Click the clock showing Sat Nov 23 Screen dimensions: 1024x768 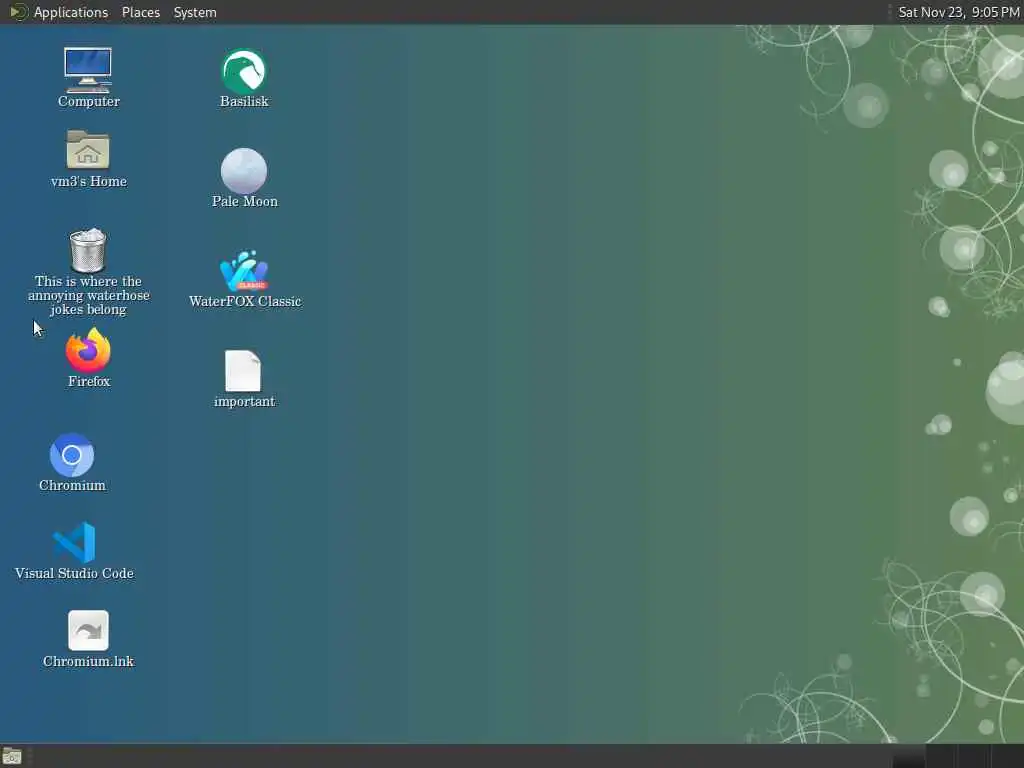959,12
